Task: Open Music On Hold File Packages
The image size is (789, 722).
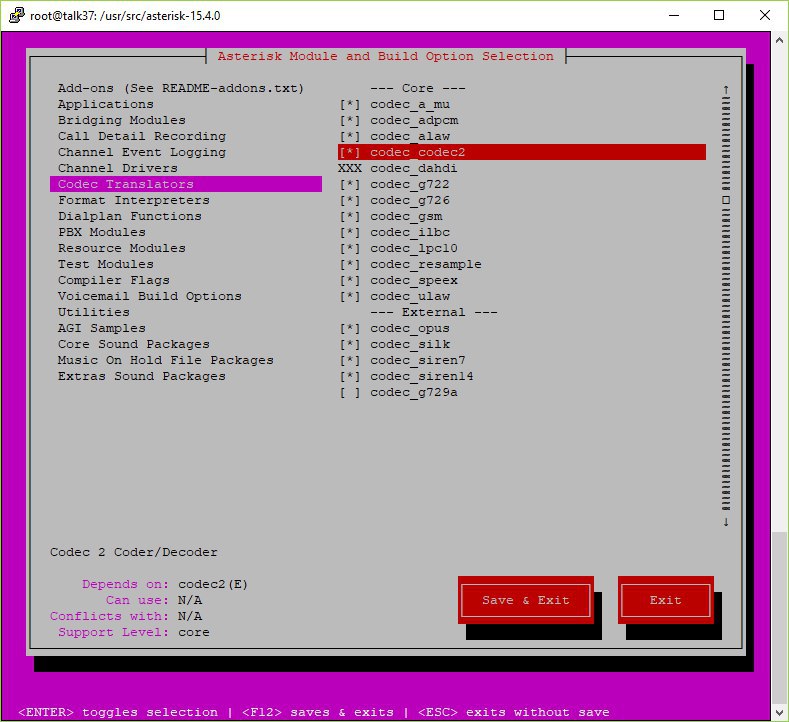Action: [166, 360]
